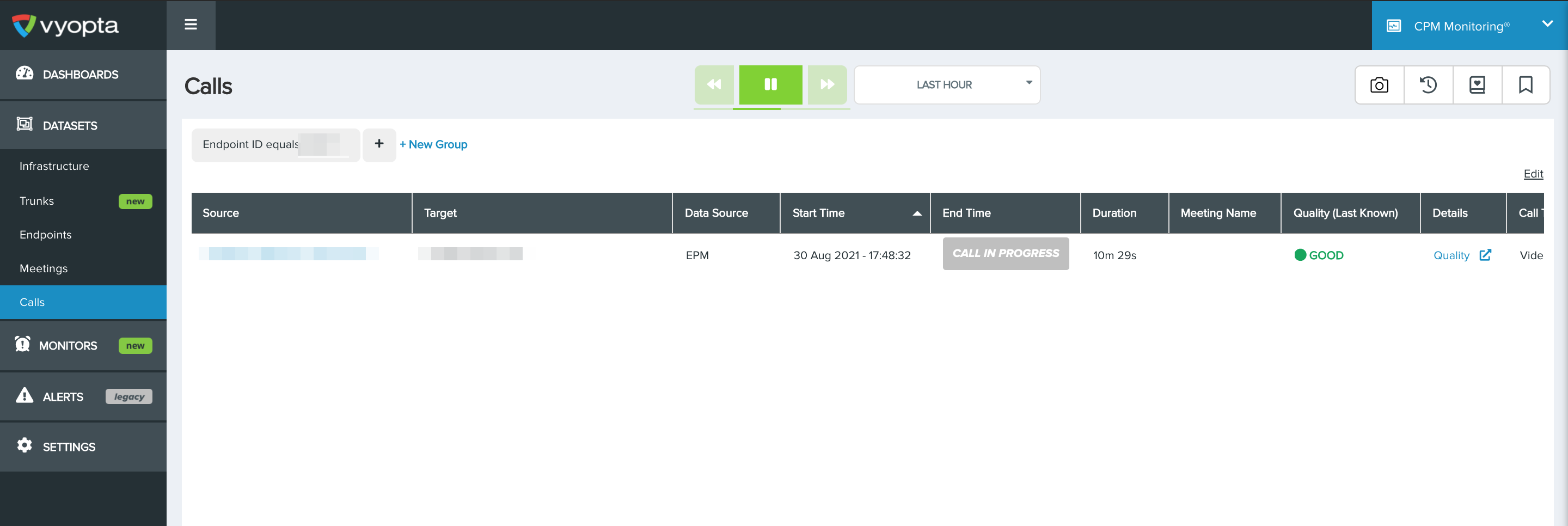Open the Dashboards section
This screenshot has width=1568, height=526.
click(x=83, y=74)
